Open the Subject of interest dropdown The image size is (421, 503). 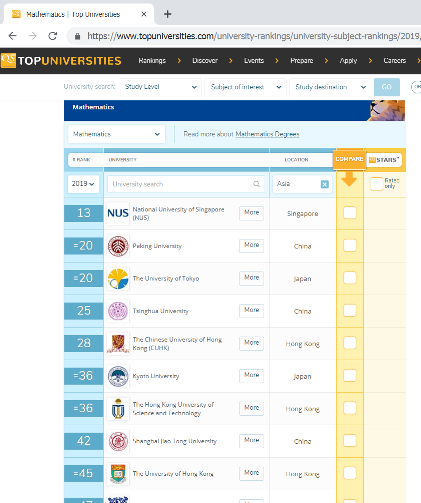[245, 87]
